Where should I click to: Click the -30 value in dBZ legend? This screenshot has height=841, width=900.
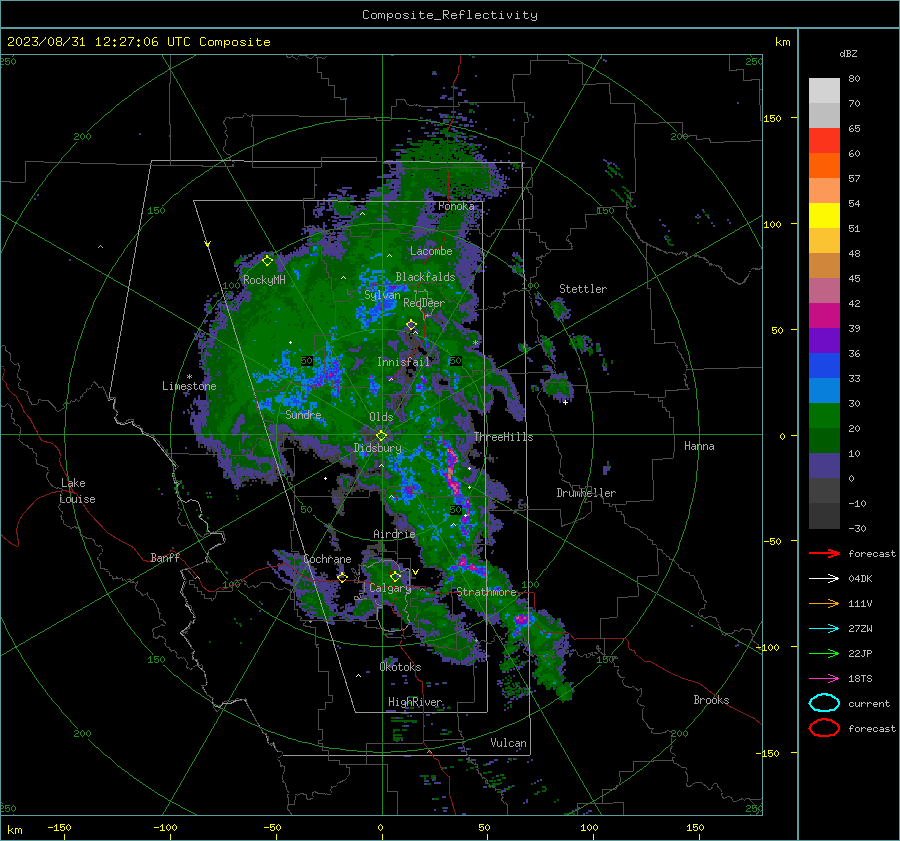point(857,528)
